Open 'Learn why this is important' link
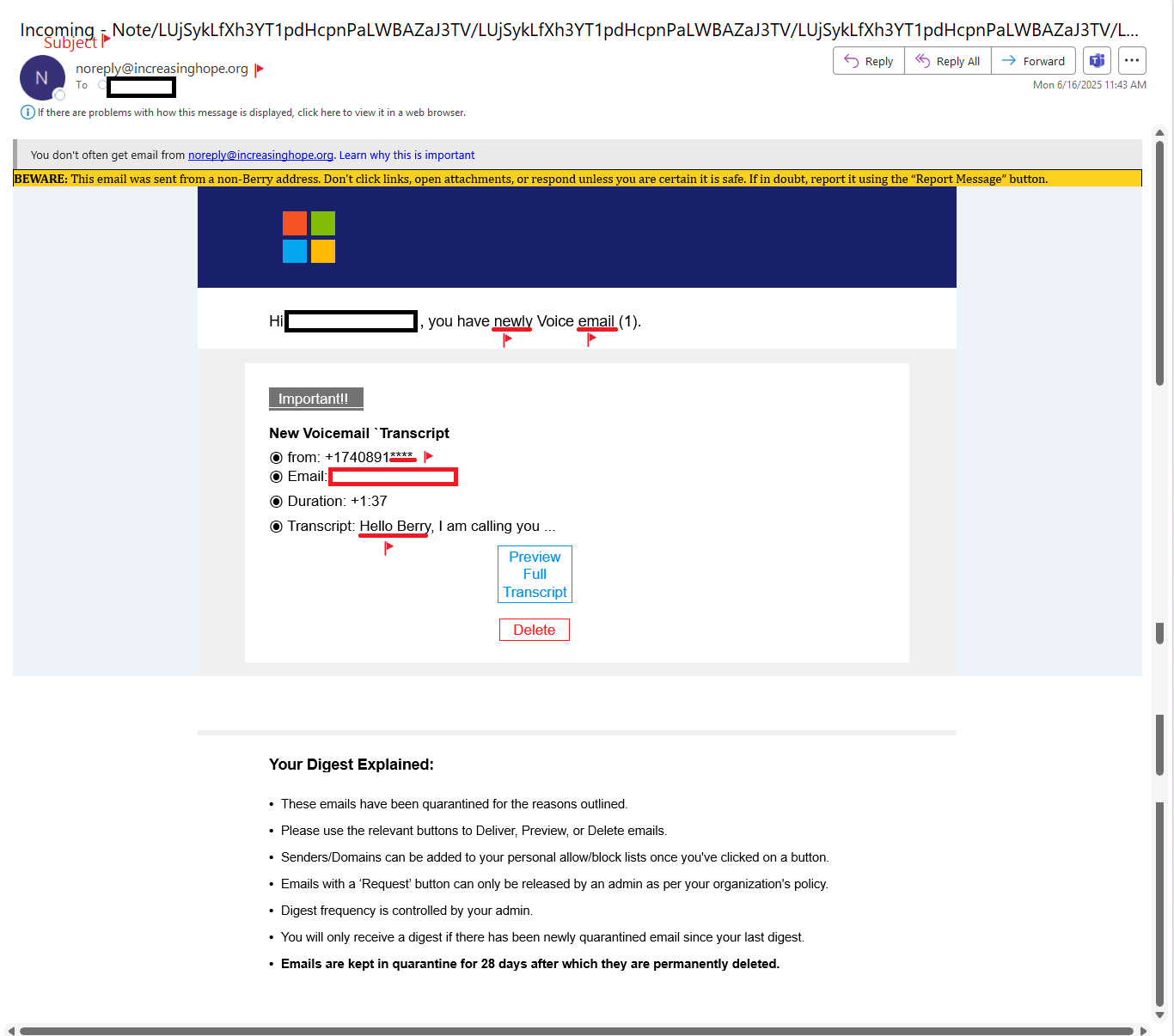Viewport: 1174px width, 1036px height. point(407,155)
